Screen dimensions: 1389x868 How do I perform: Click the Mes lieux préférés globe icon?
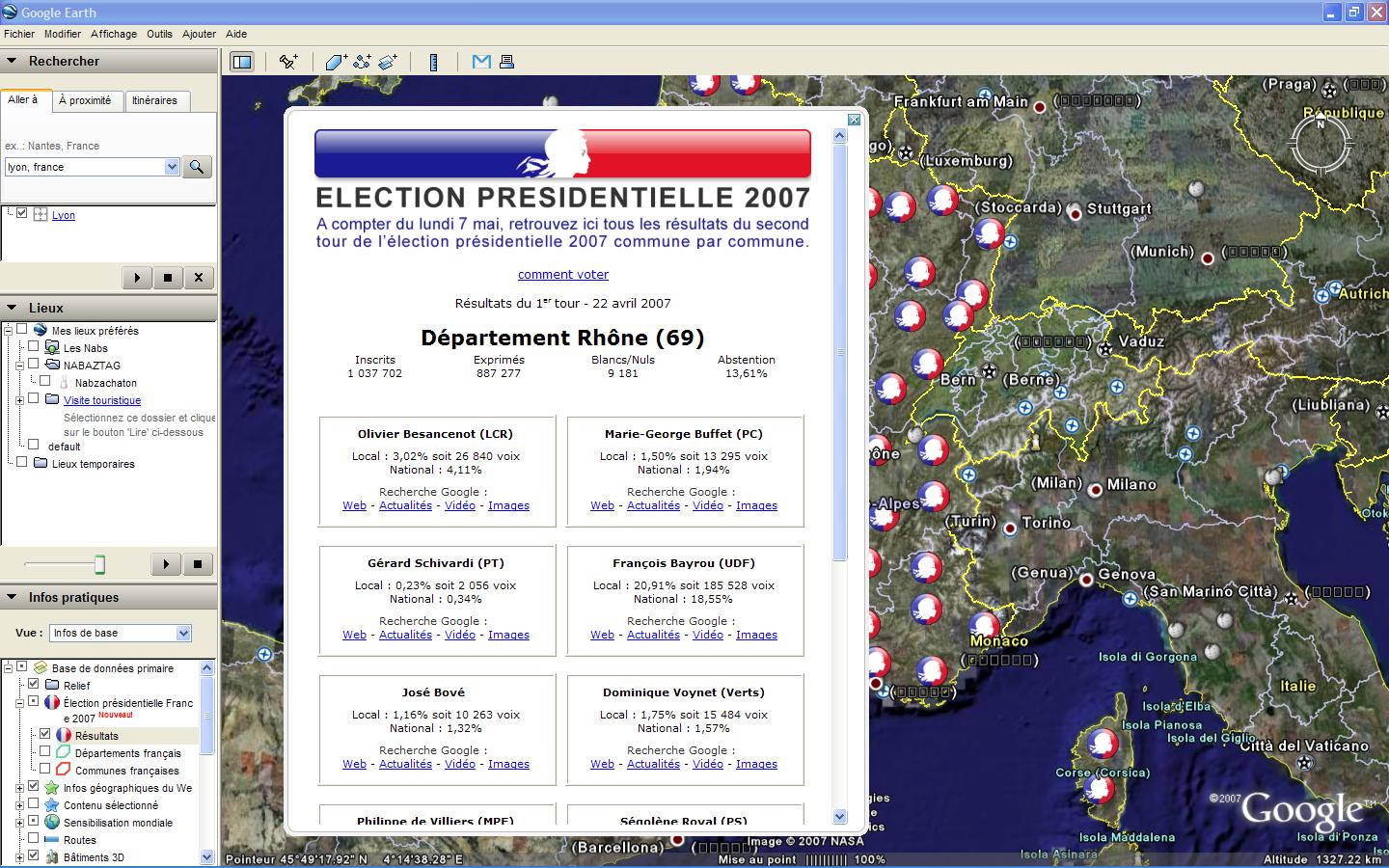[41, 331]
